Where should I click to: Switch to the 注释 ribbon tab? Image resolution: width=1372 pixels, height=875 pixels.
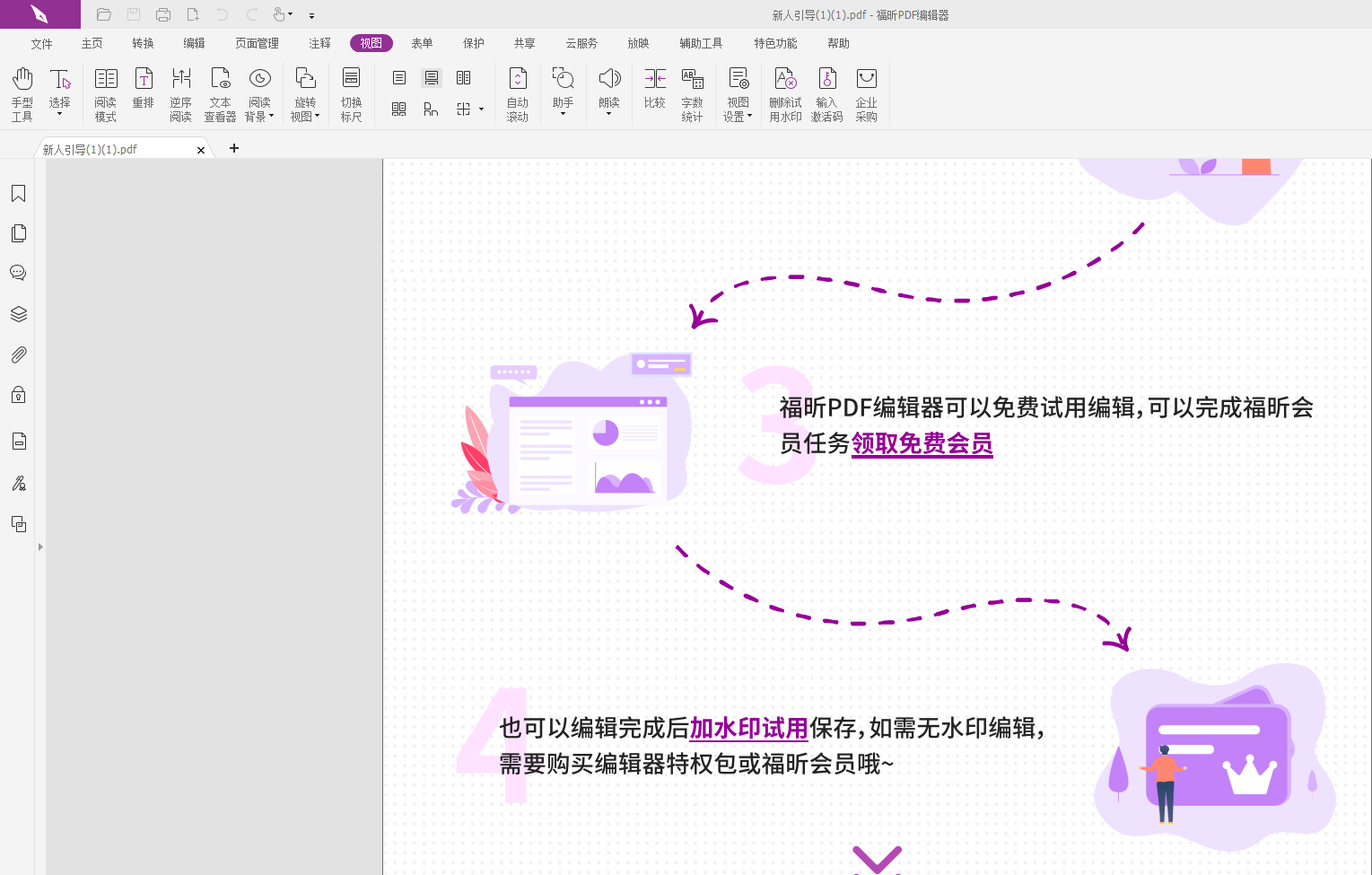point(319,43)
